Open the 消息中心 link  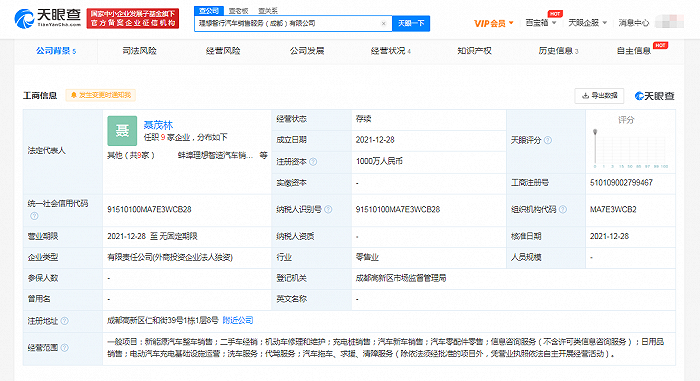point(633,23)
